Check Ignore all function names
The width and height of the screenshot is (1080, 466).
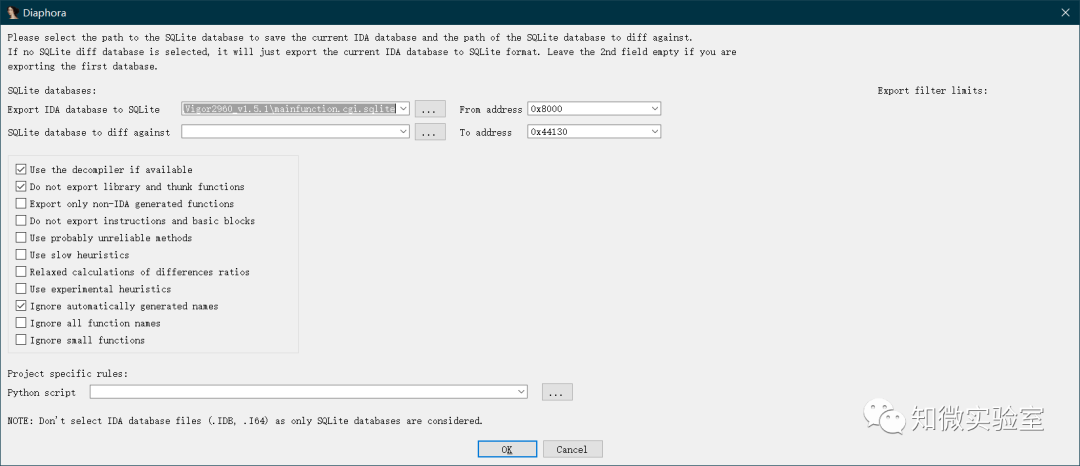click(x=21, y=323)
